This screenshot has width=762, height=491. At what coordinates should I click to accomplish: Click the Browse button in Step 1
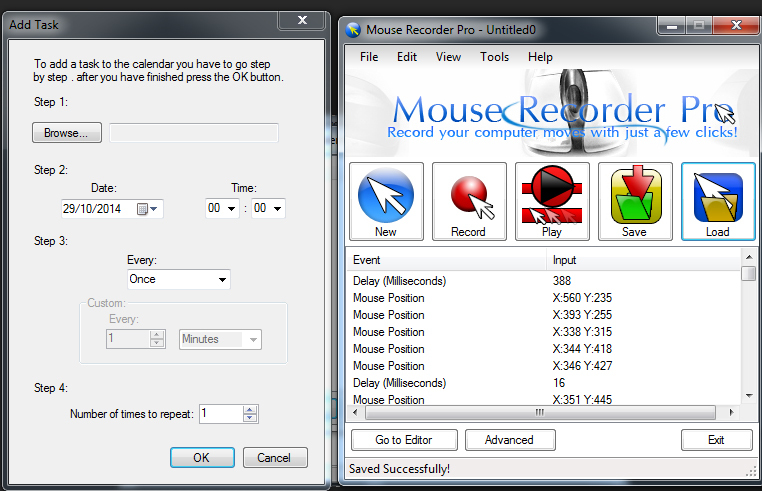click(x=67, y=132)
